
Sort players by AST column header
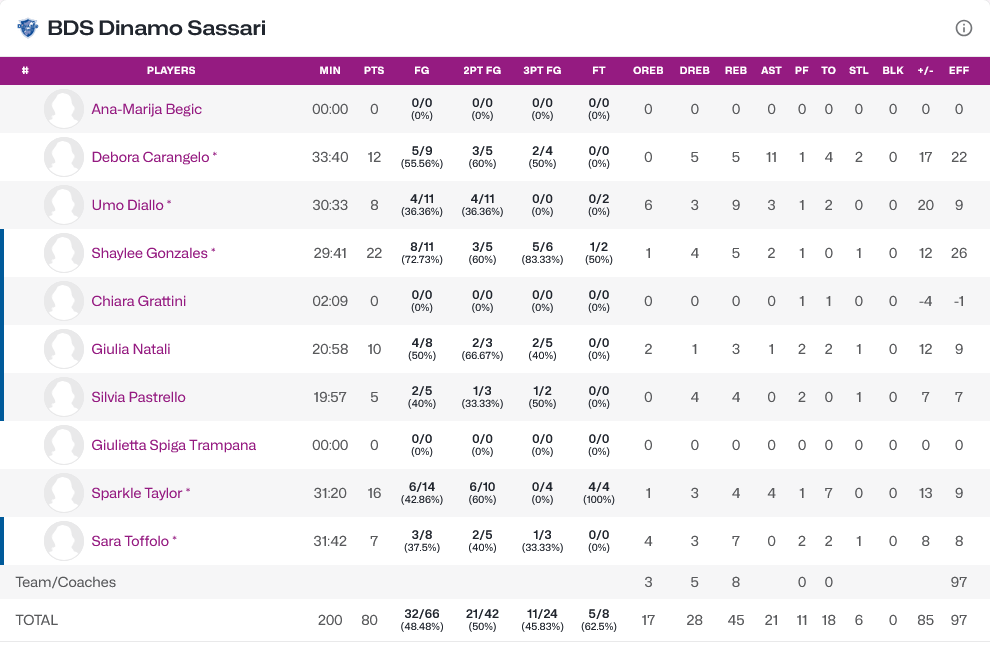[771, 71]
